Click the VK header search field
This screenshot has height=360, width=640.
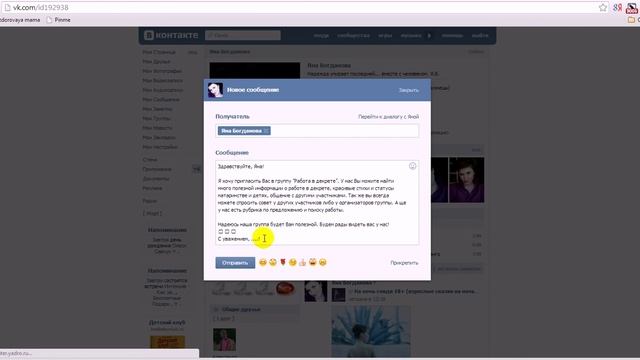243,36
